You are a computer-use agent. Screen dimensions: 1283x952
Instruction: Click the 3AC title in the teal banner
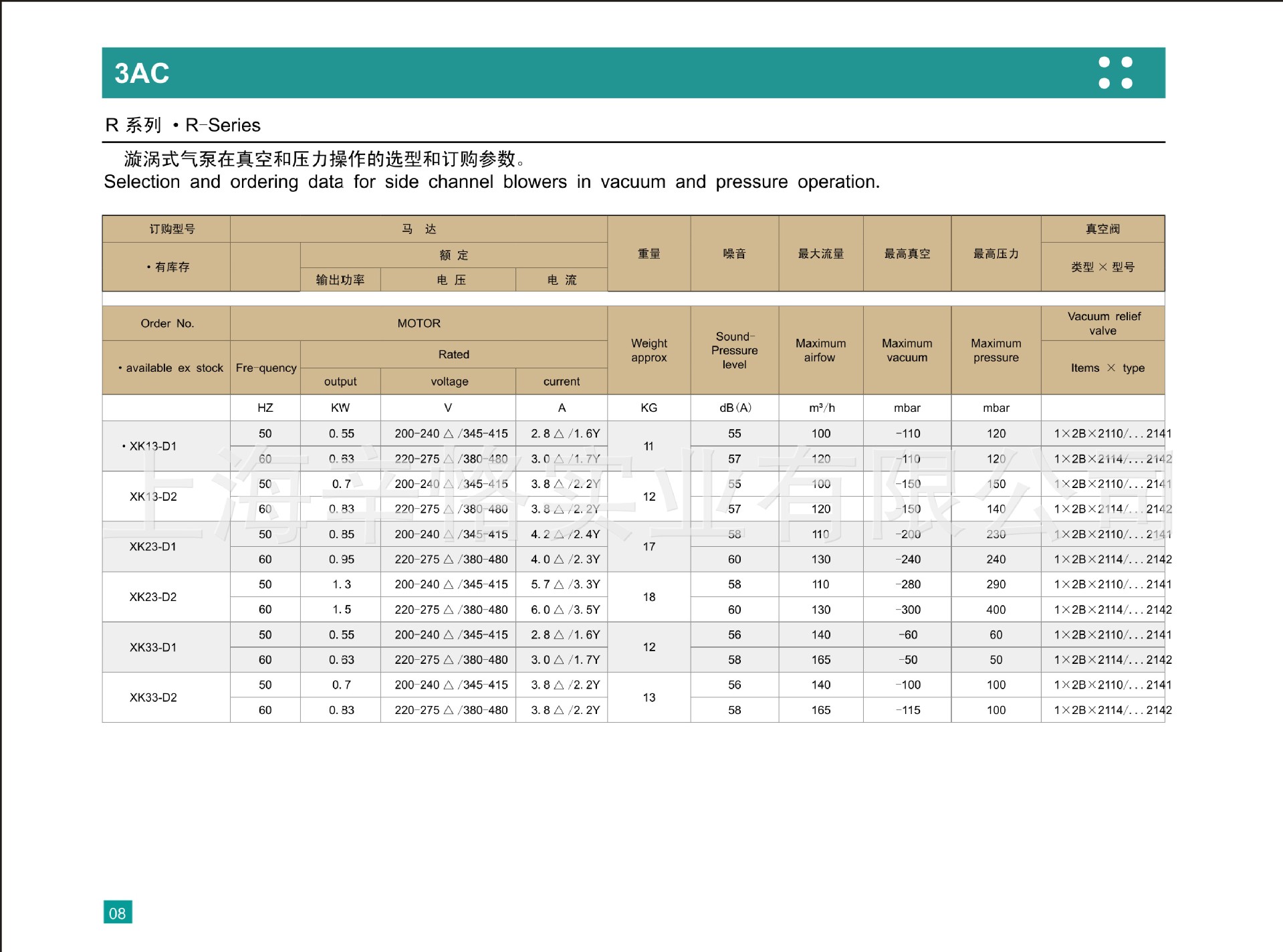(x=142, y=73)
